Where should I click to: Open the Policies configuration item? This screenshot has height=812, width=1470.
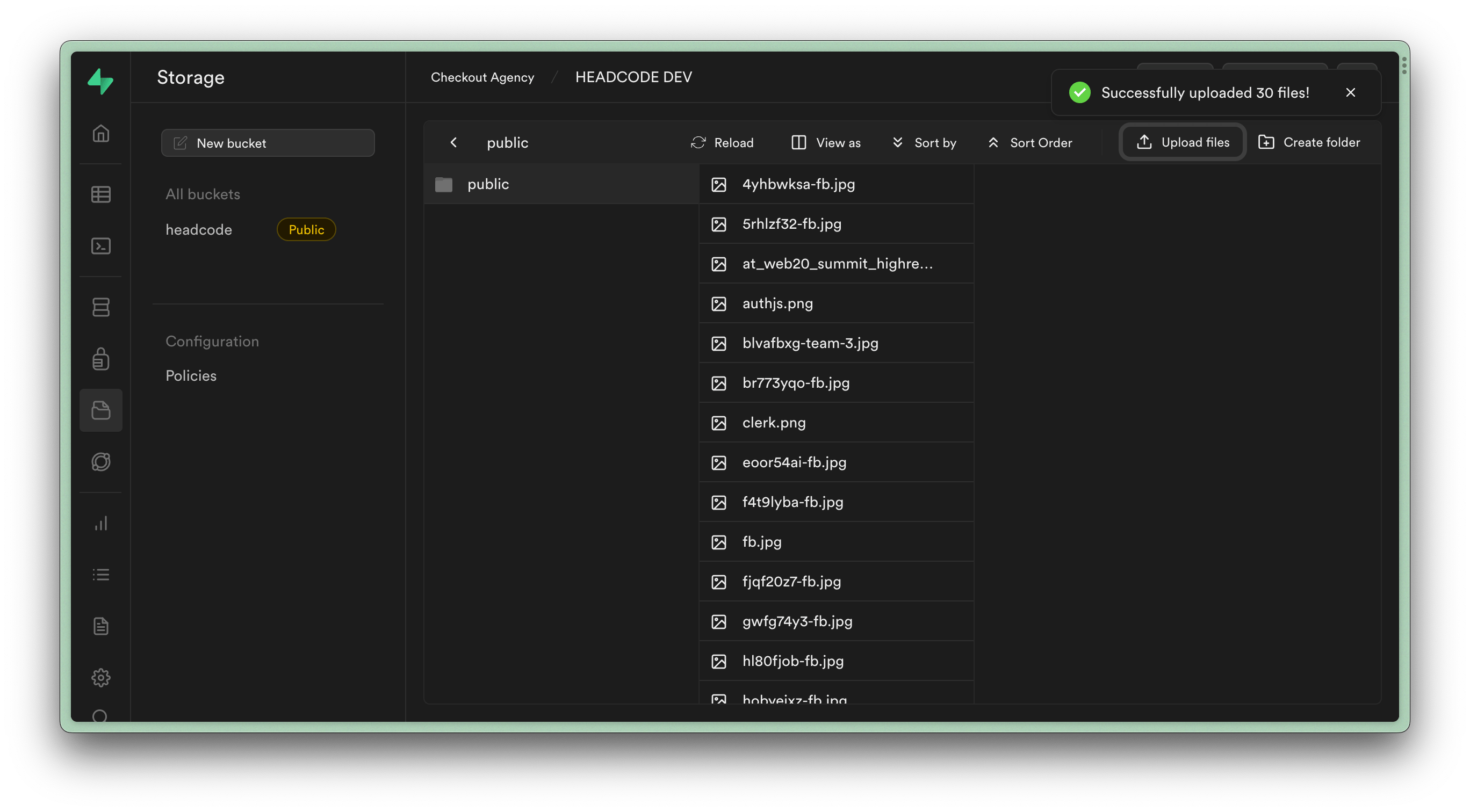point(191,376)
